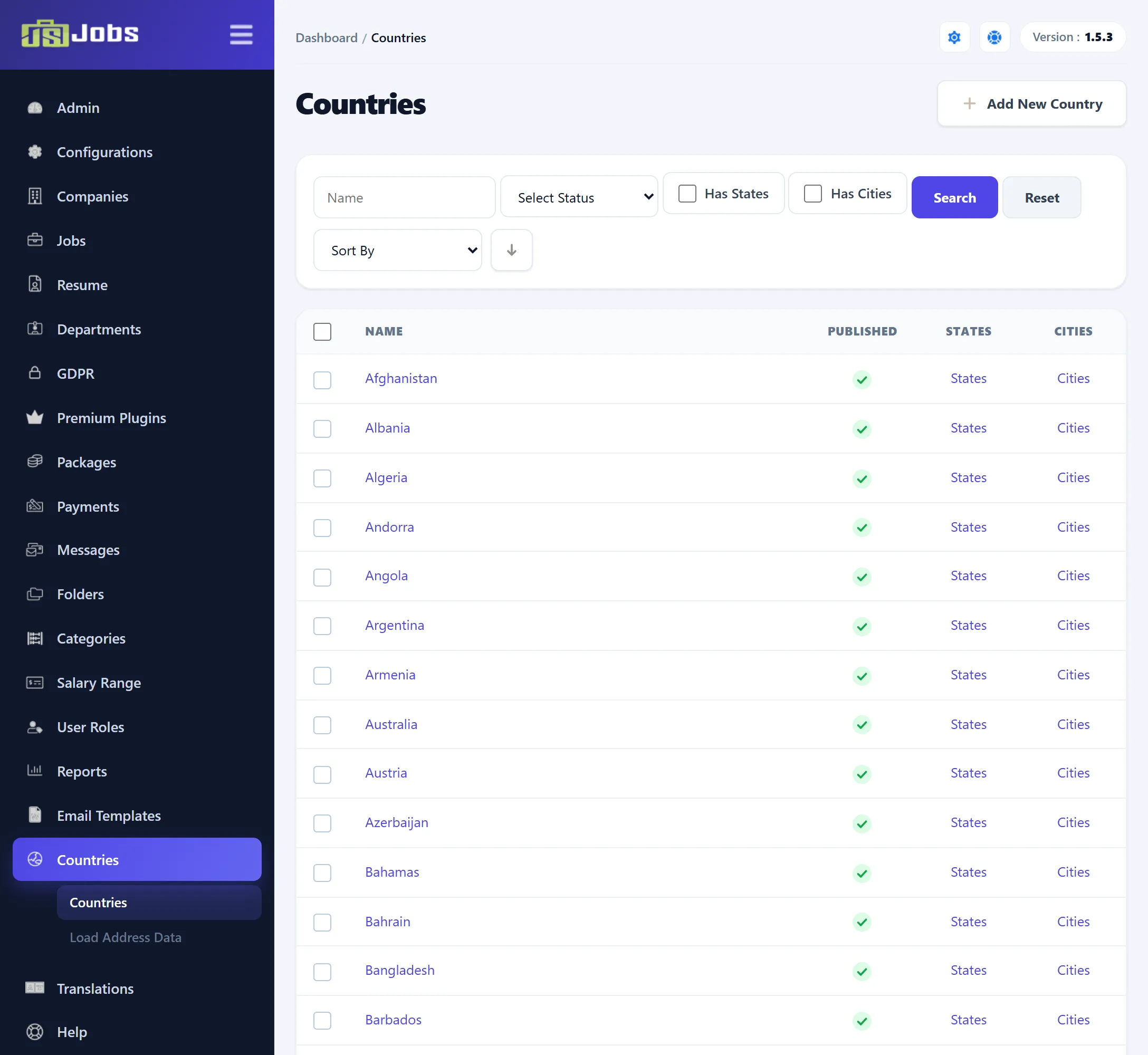1148x1055 pixels.
Task: Click the Premium Plugins crown icon
Action: [35, 417]
